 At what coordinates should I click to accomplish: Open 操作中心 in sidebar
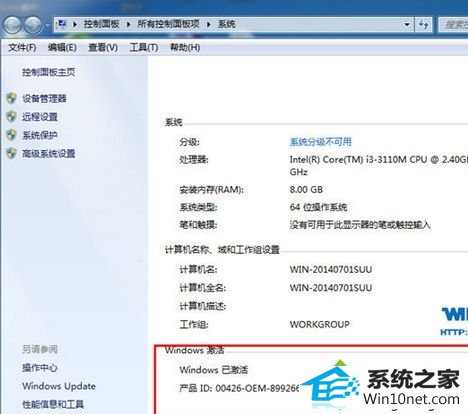(x=40, y=368)
